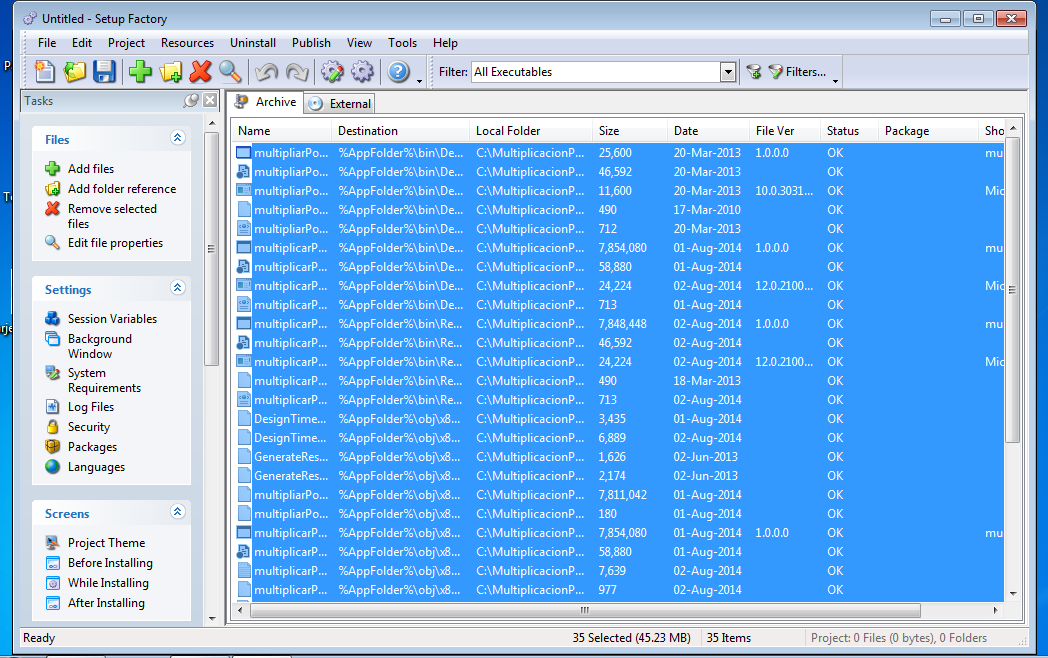Click the Filters... button
The height and width of the screenshot is (658, 1048).
pyautogui.click(x=797, y=72)
